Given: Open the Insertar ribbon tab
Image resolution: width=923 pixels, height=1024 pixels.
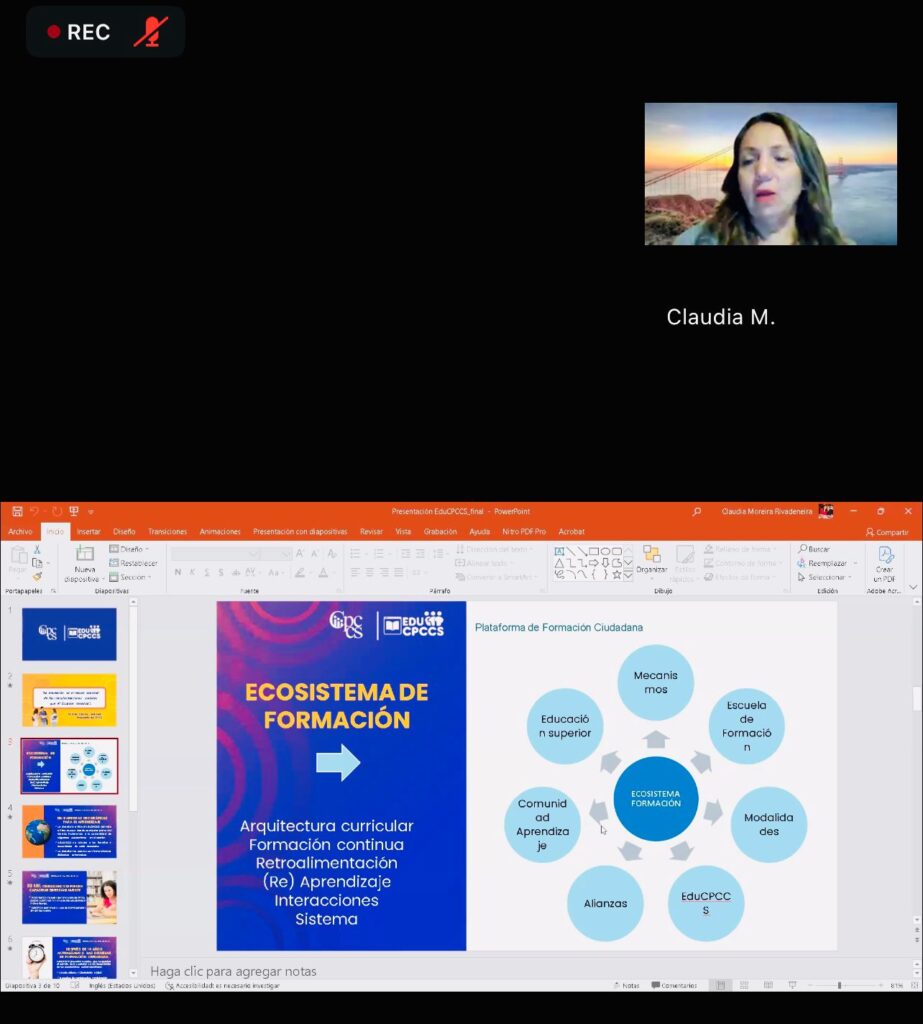Looking at the screenshot, I should [x=88, y=531].
